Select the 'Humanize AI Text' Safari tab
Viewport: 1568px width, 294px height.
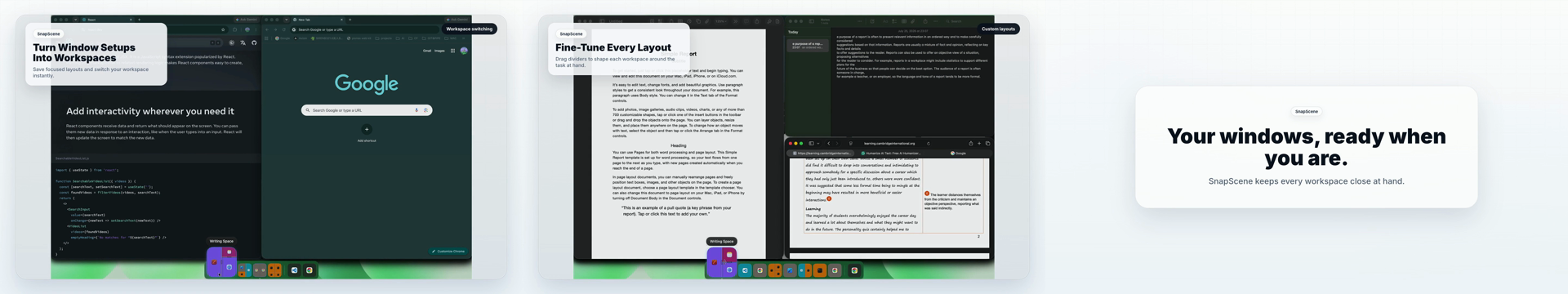click(x=891, y=153)
